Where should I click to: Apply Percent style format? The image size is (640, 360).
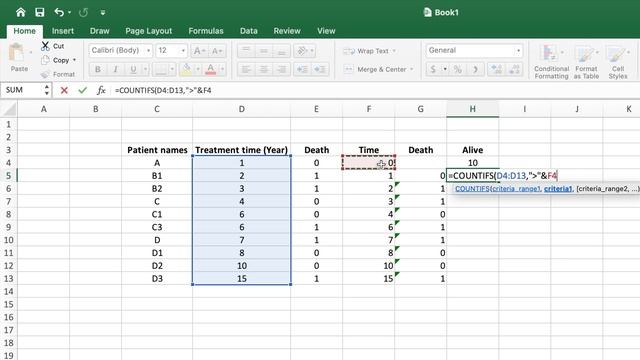[x=458, y=69]
